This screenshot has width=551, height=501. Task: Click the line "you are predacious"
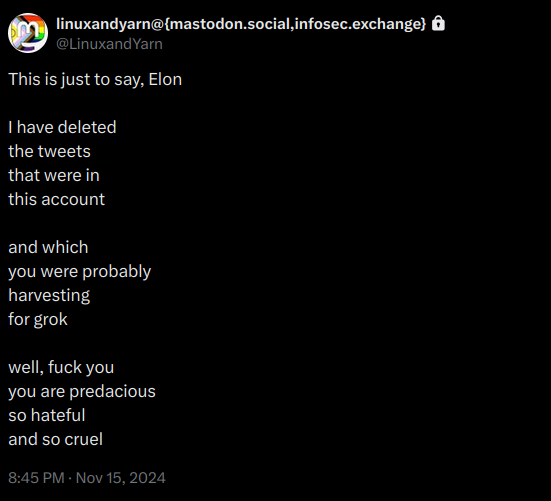point(82,392)
